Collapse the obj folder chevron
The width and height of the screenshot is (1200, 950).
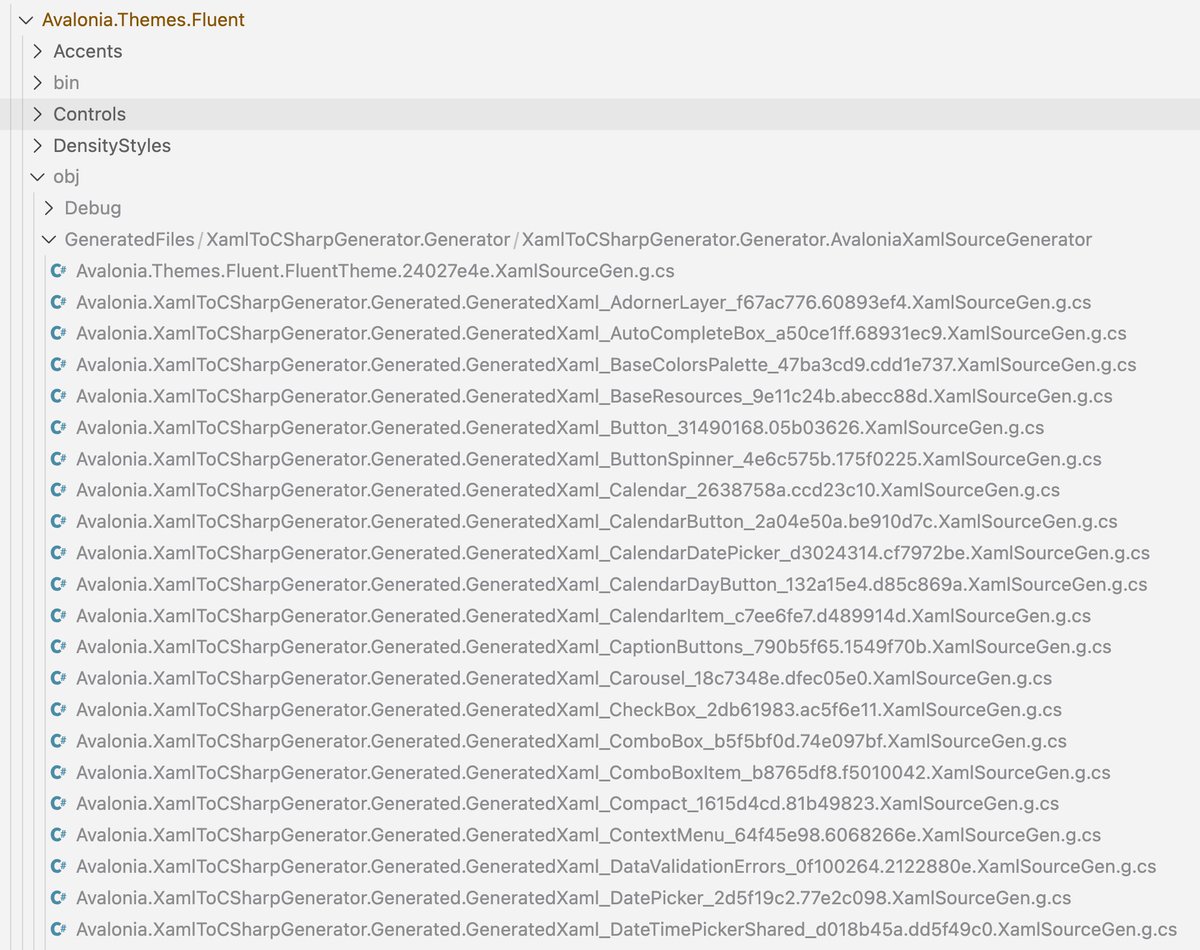tap(37, 177)
